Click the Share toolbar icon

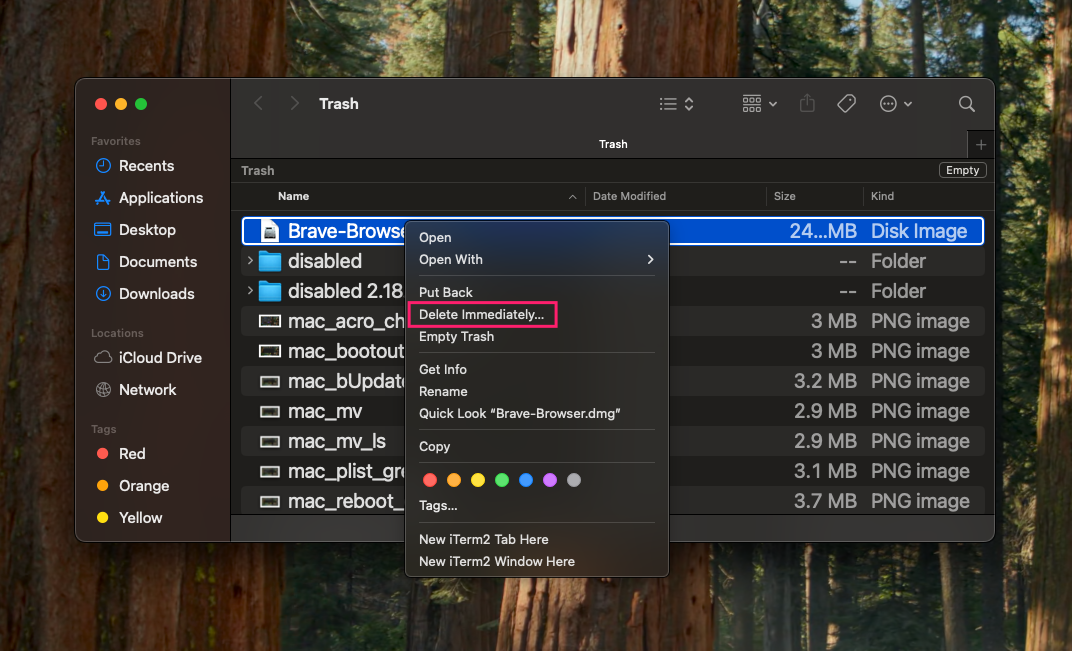pos(807,104)
